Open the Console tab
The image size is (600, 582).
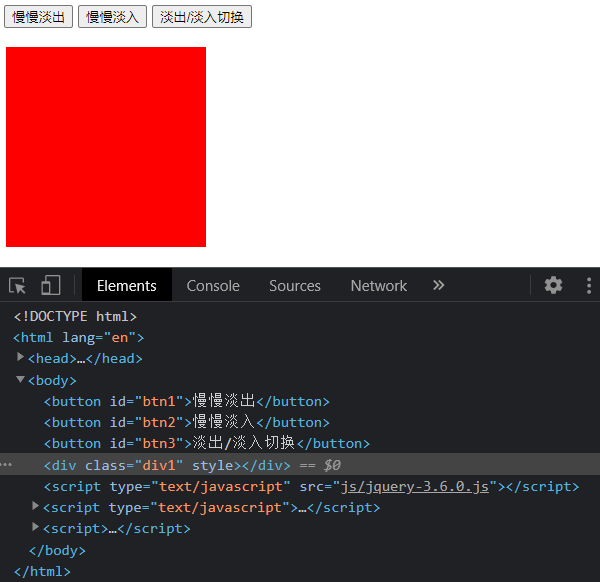213,285
